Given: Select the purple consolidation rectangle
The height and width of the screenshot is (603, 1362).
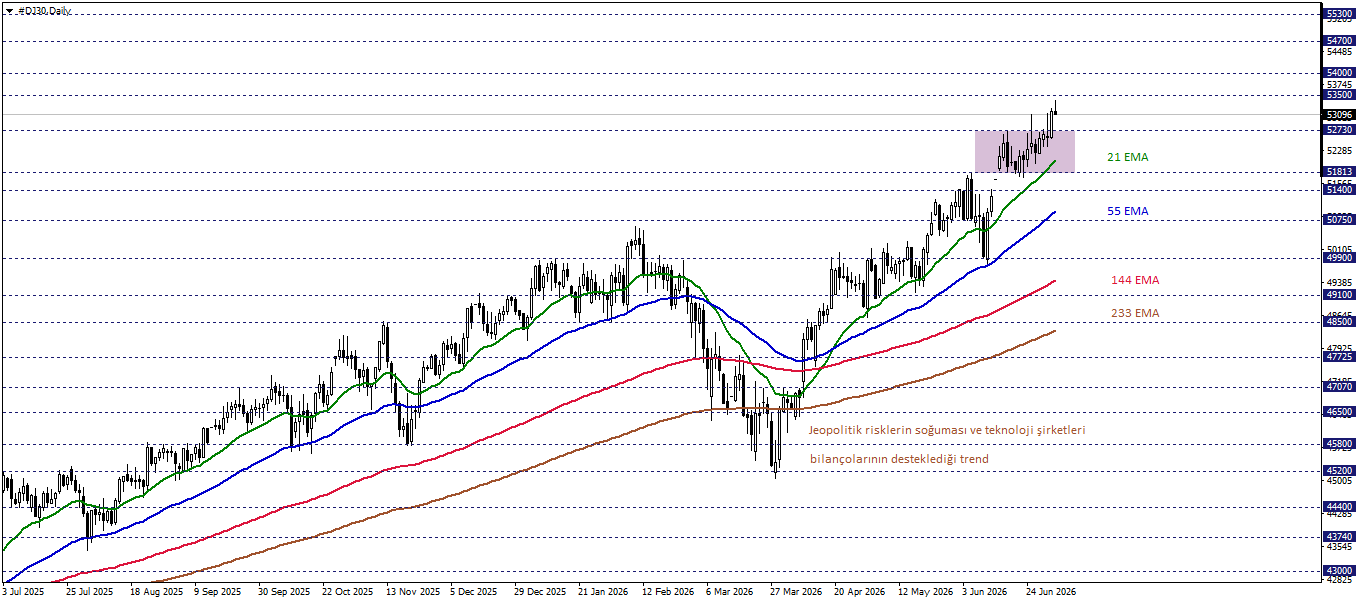Looking at the screenshot, I should [x=1025, y=151].
